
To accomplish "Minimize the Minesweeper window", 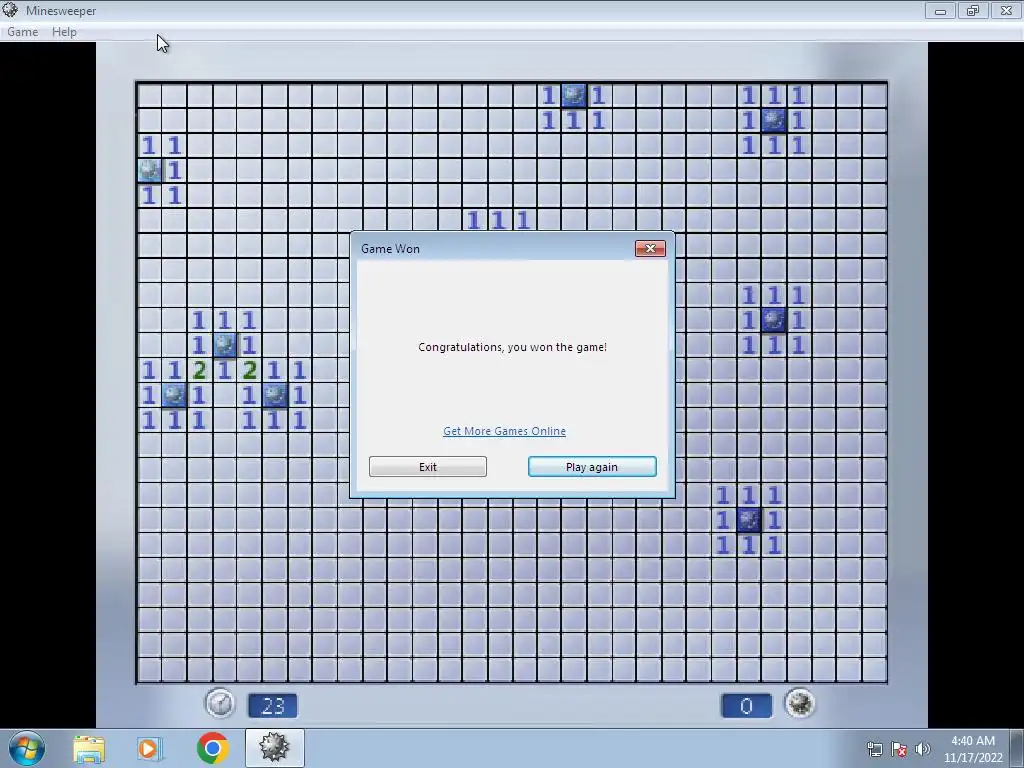I will [x=940, y=10].
